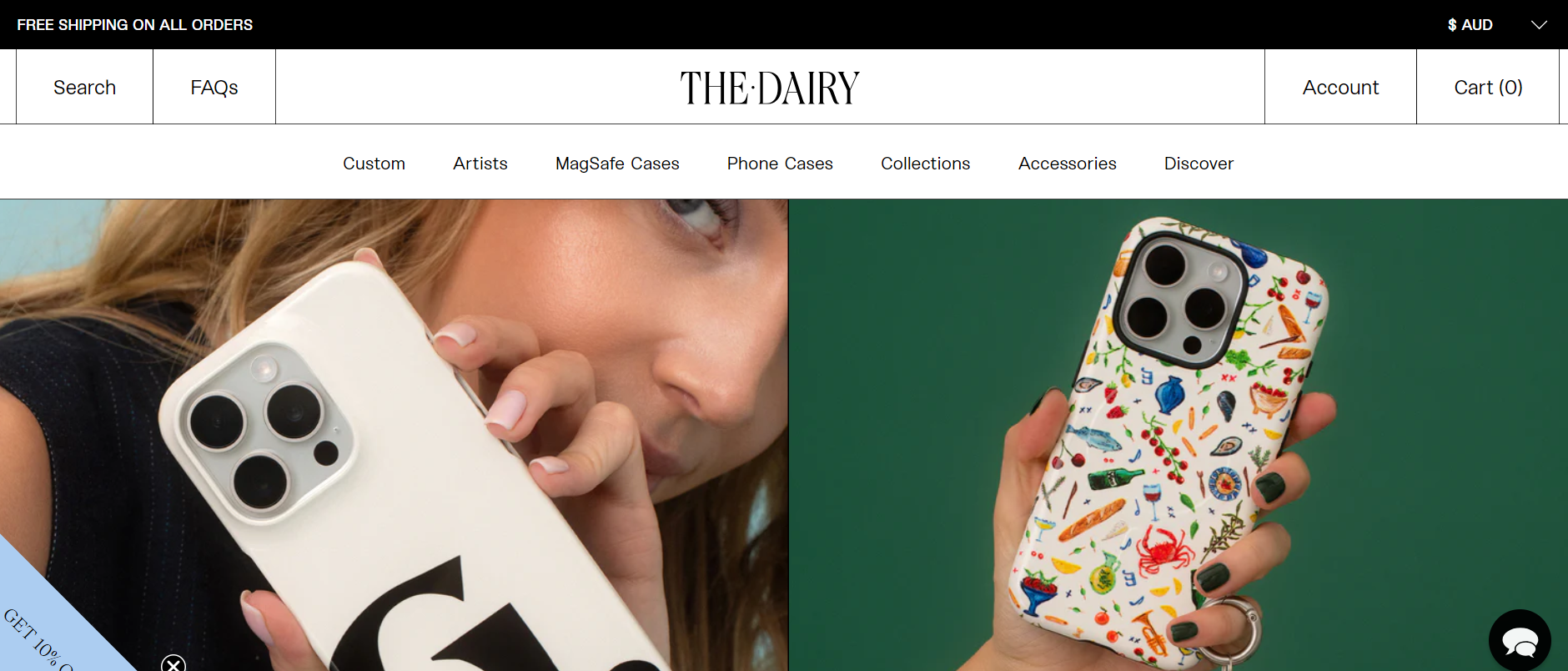The width and height of the screenshot is (1568, 671).
Task: Open the MagSafe Cases menu
Action: (x=617, y=164)
